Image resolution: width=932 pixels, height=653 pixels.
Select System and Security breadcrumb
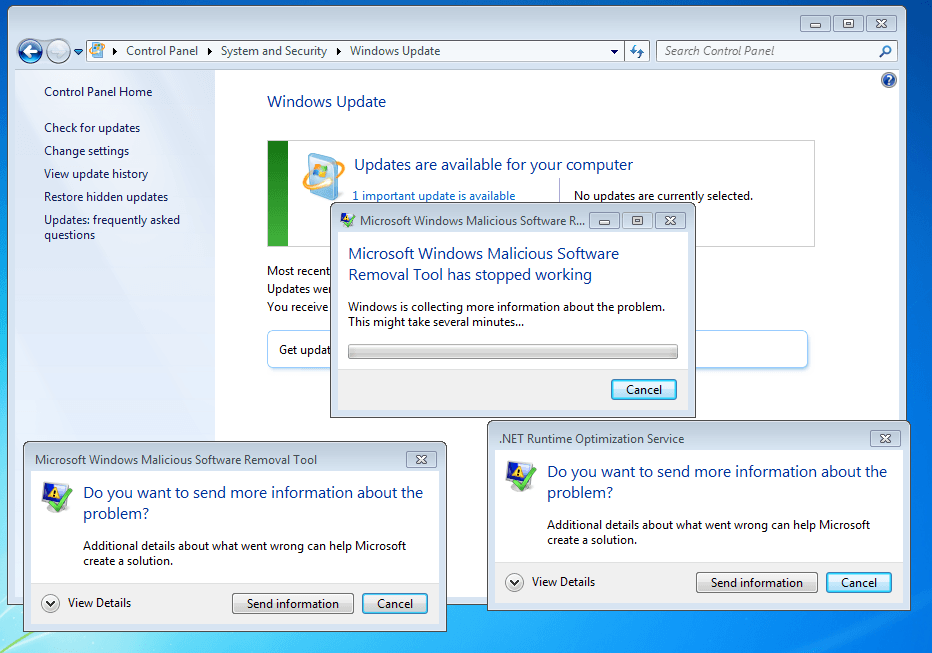(x=273, y=51)
